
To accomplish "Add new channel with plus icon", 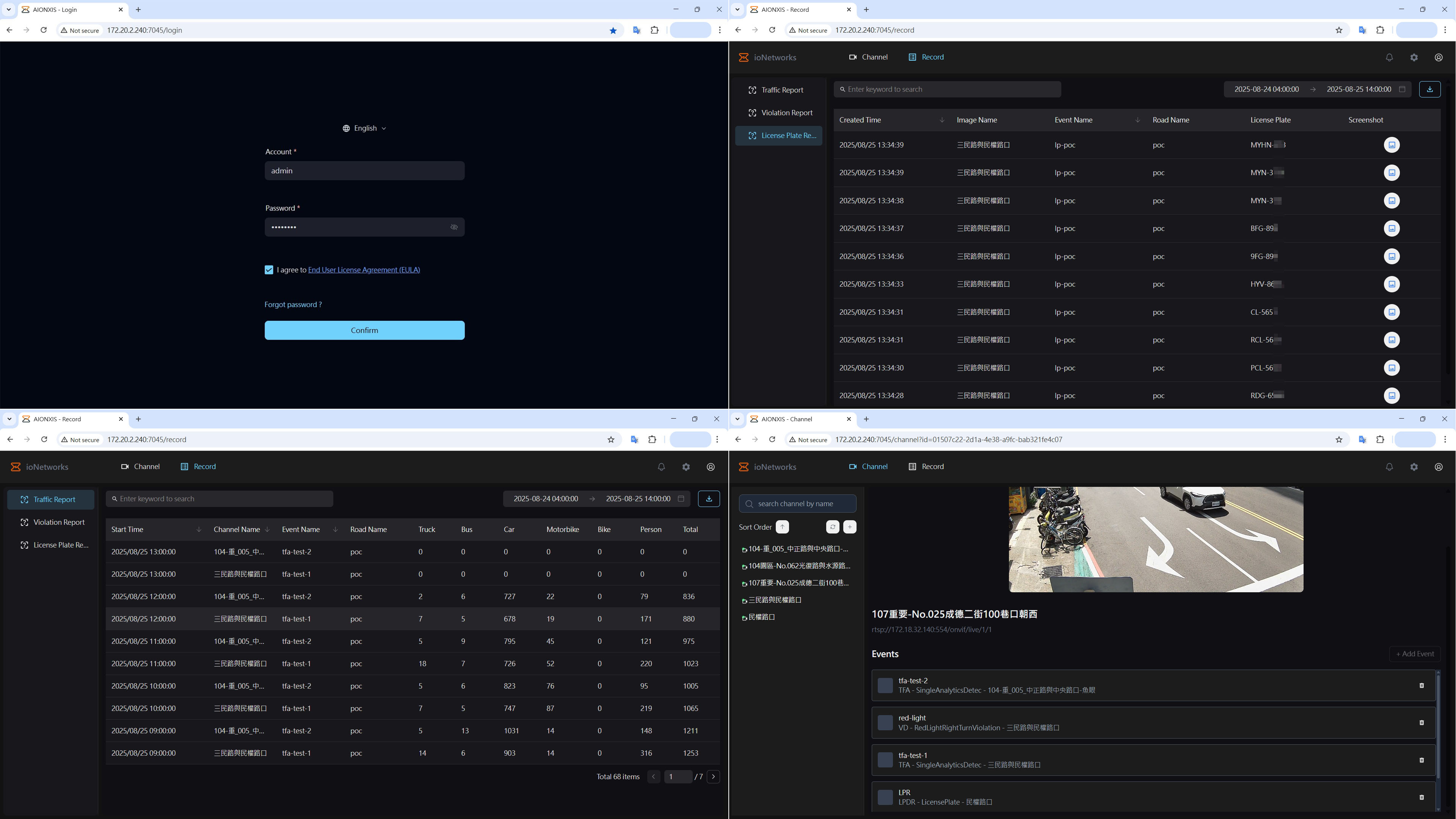I will click(849, 527).
